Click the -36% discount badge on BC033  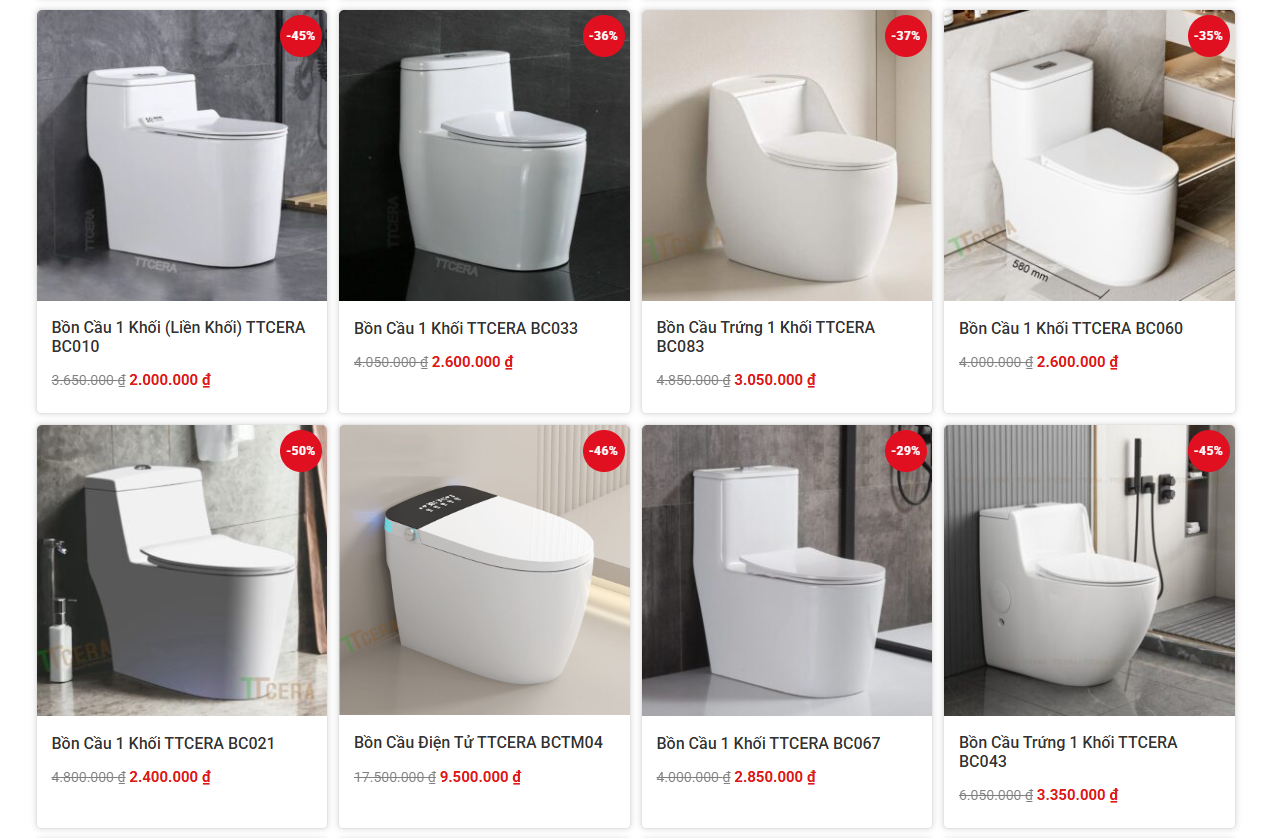point(604,36)
